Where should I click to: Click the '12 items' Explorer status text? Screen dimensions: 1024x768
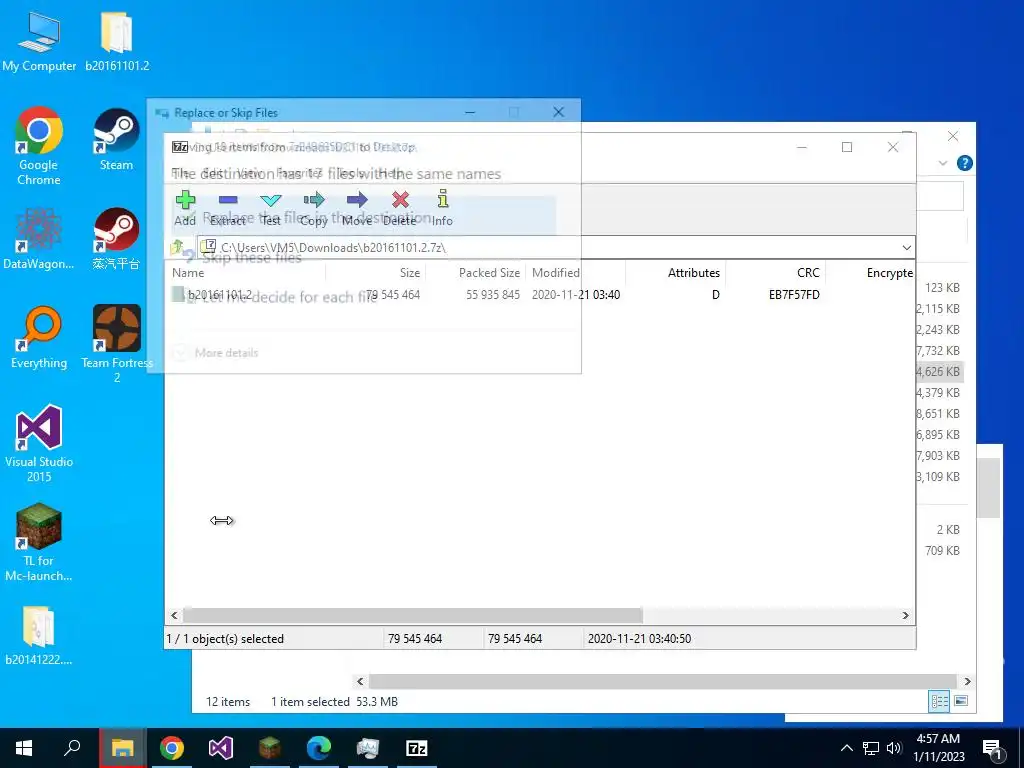tap(228, 701)
